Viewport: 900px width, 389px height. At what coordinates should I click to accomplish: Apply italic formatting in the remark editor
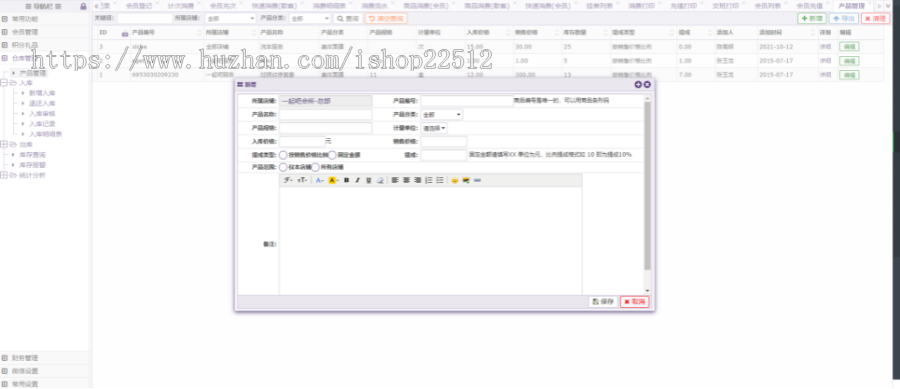(358, 180)
